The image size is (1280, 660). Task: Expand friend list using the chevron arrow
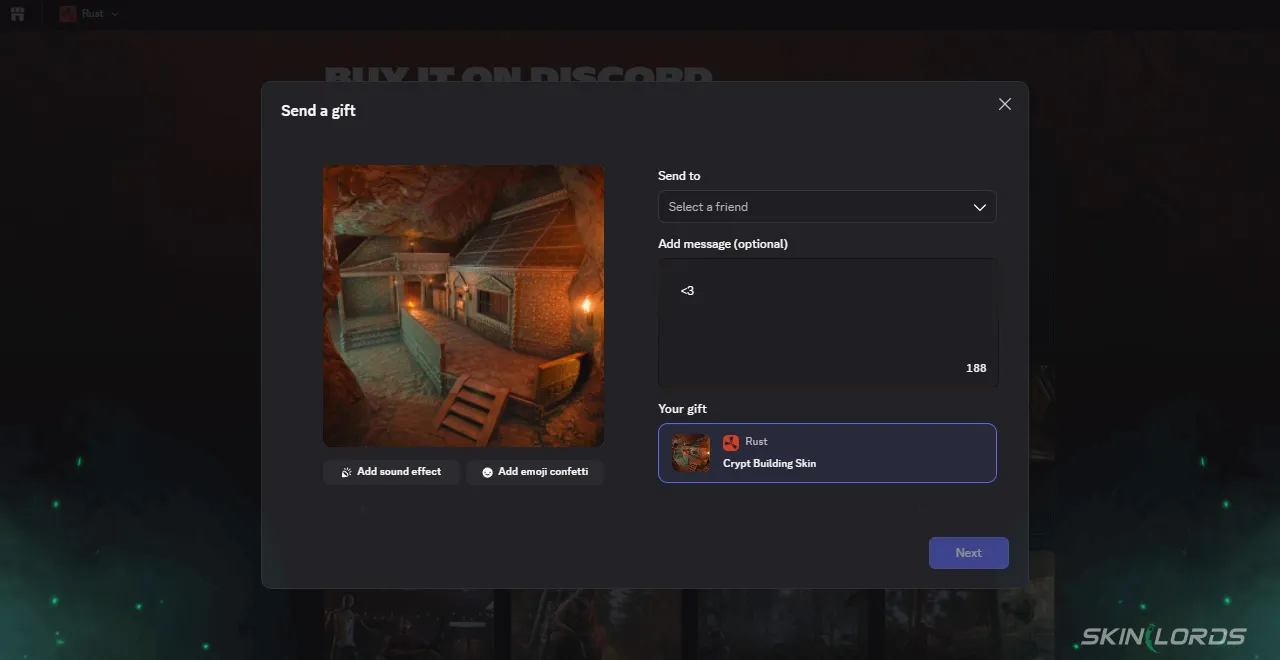click(980, 207)
